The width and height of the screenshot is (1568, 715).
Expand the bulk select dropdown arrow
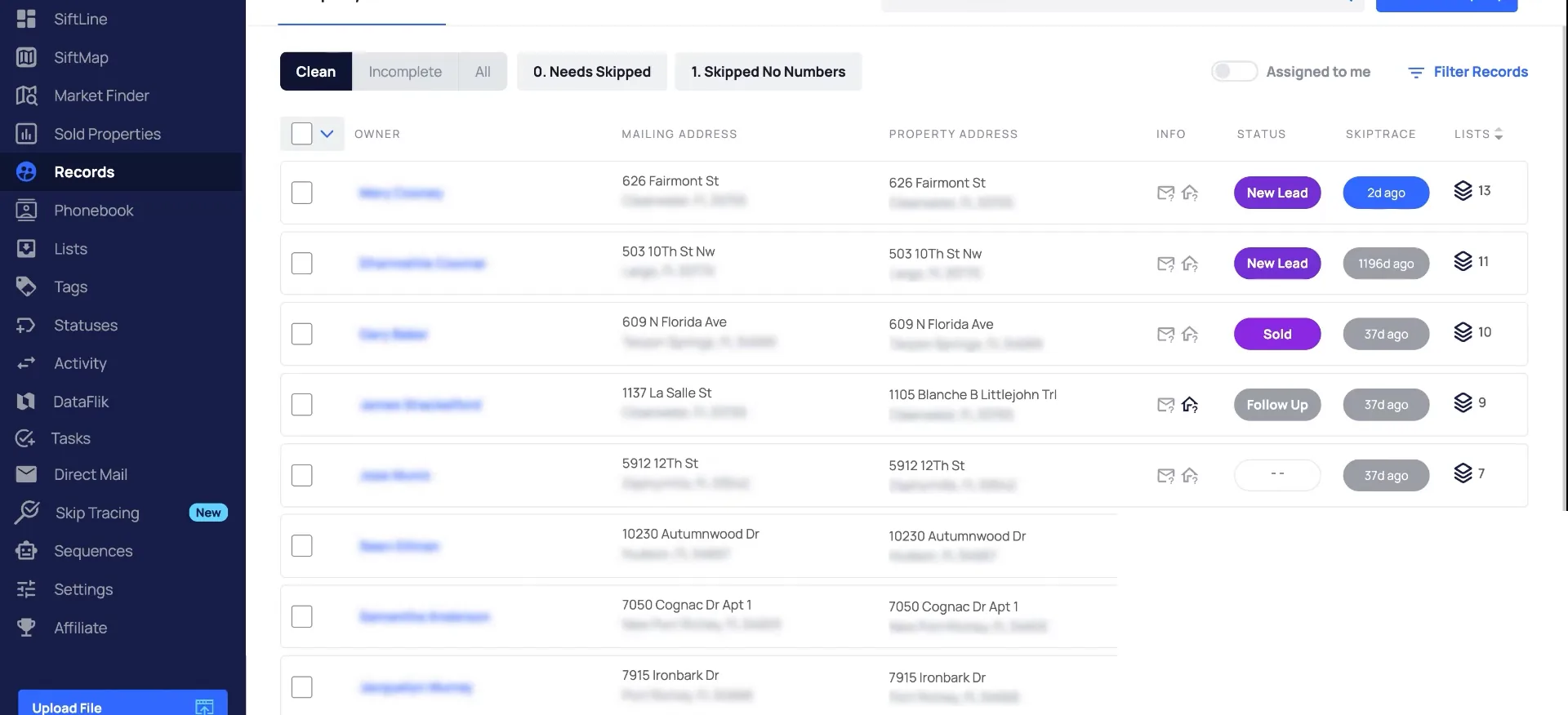(327, 134)
